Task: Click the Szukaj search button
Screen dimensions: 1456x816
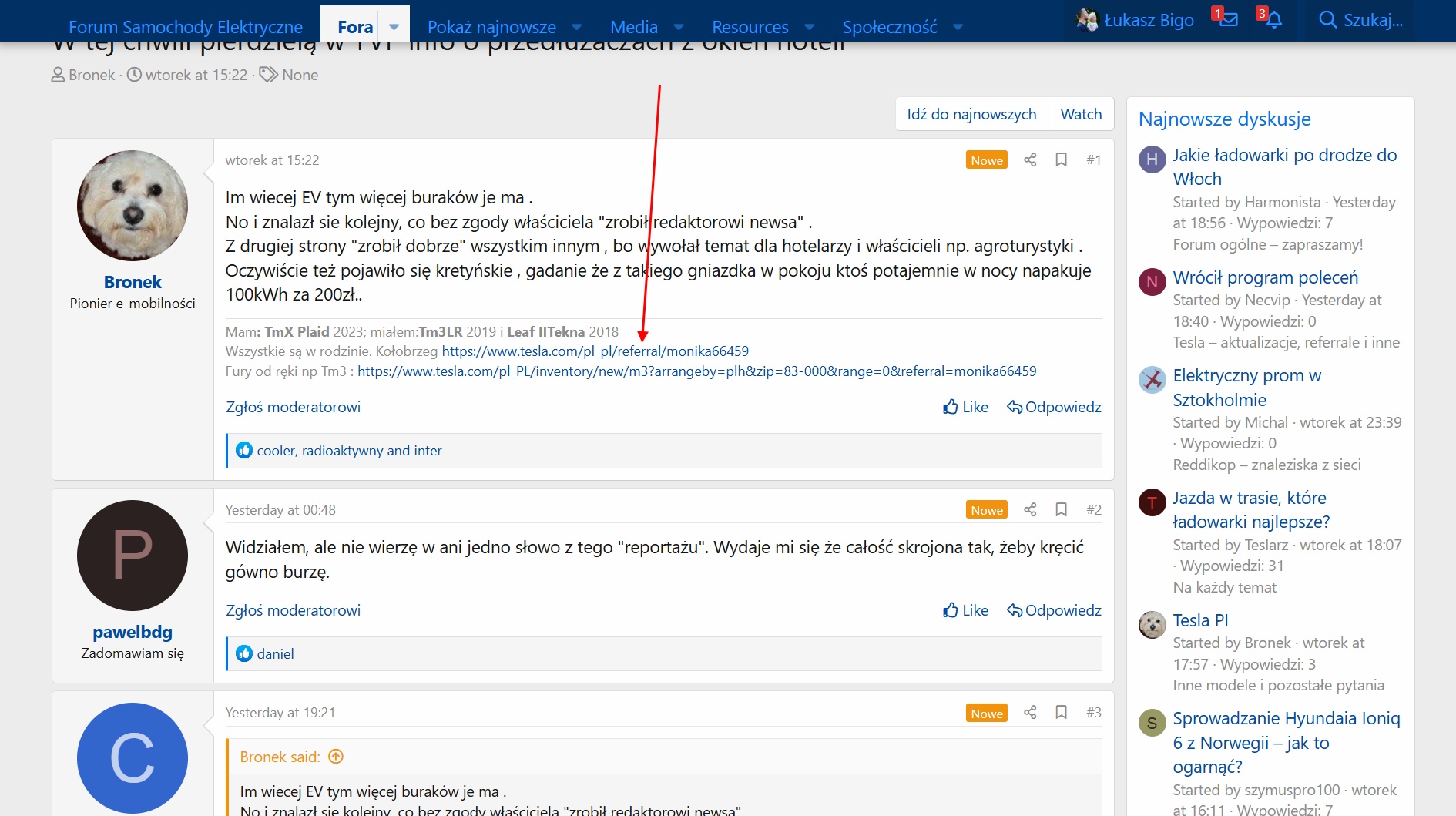Action: pos(1360,20)
